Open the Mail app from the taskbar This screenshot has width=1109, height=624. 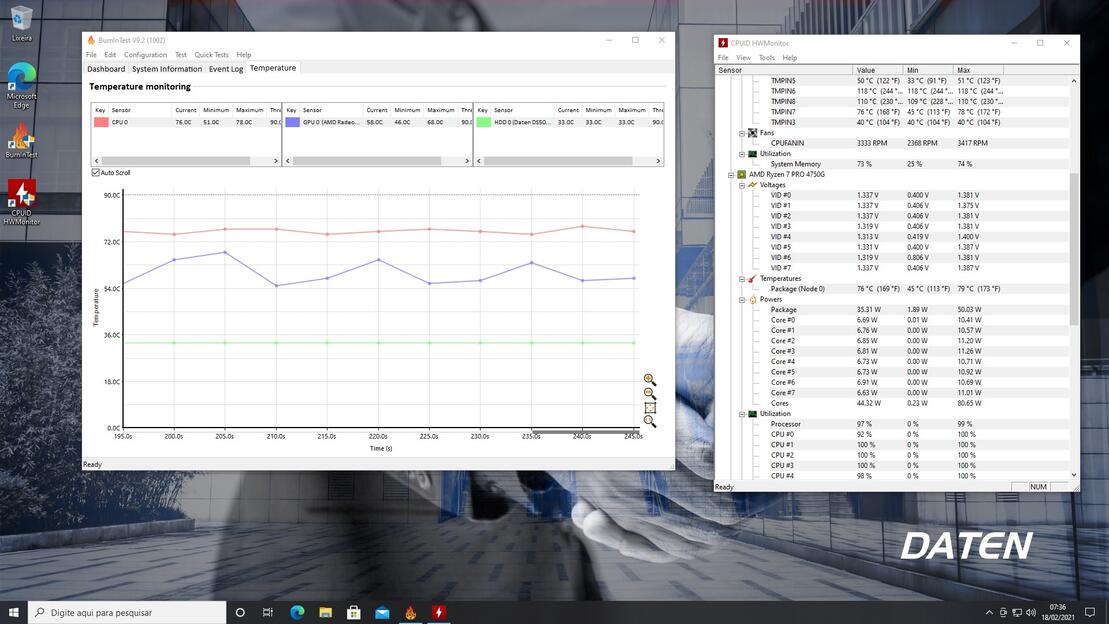[382, 612]
